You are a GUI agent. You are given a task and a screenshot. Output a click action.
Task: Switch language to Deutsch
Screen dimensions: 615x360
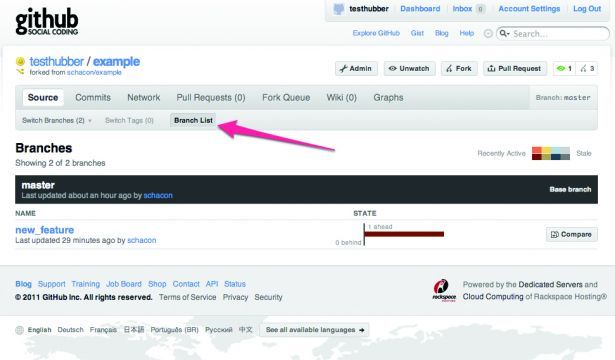71,330
